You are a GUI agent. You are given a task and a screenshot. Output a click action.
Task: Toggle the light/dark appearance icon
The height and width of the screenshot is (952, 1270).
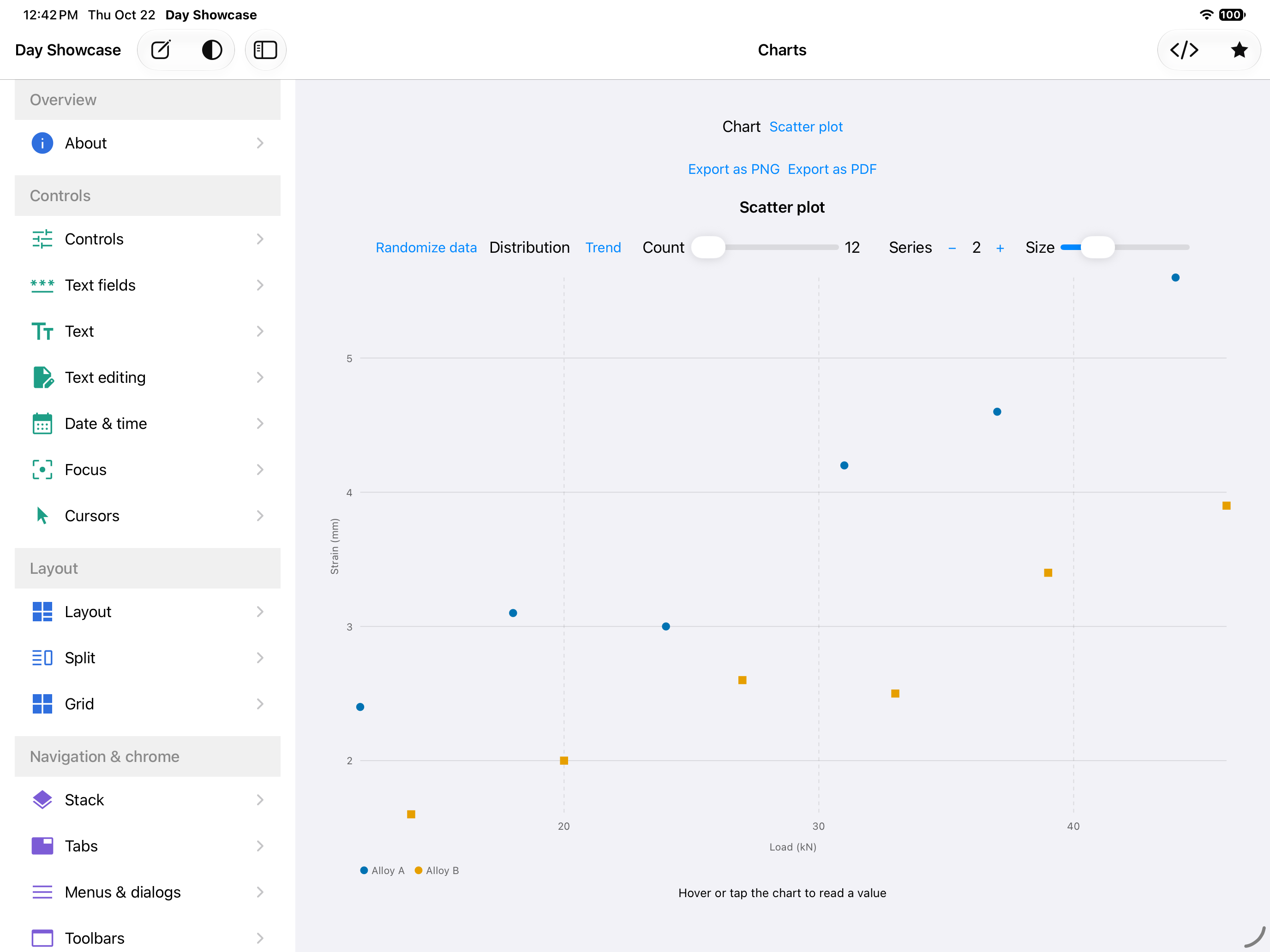point(212,50)
